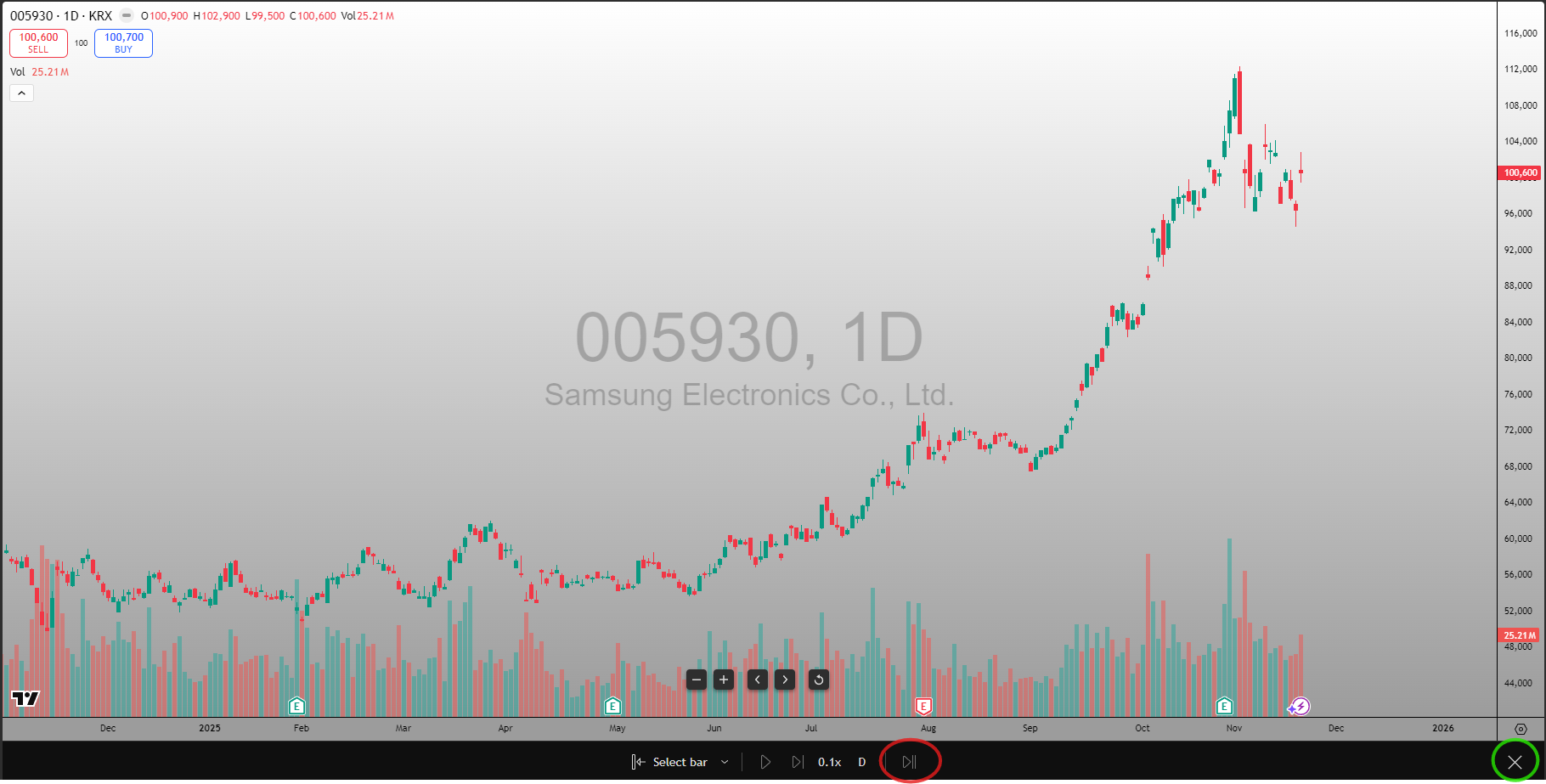The height and width of the screenshot is (784, 1546).
Task: Open the May earnings marker
Action: [612, 706]
